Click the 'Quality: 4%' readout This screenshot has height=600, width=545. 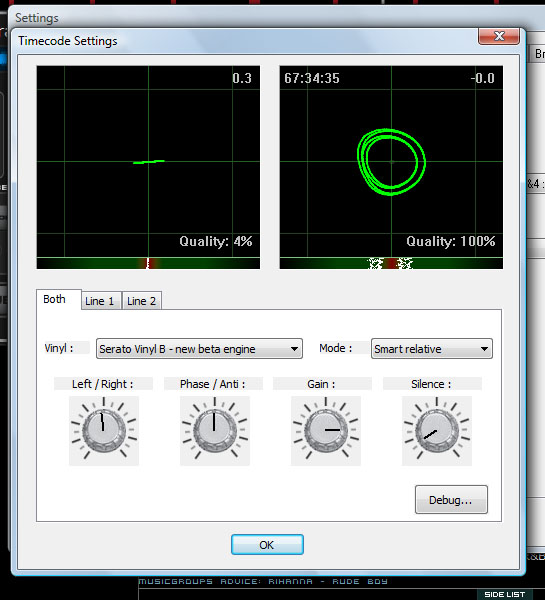pyautogui.click(x=215, y=241)
